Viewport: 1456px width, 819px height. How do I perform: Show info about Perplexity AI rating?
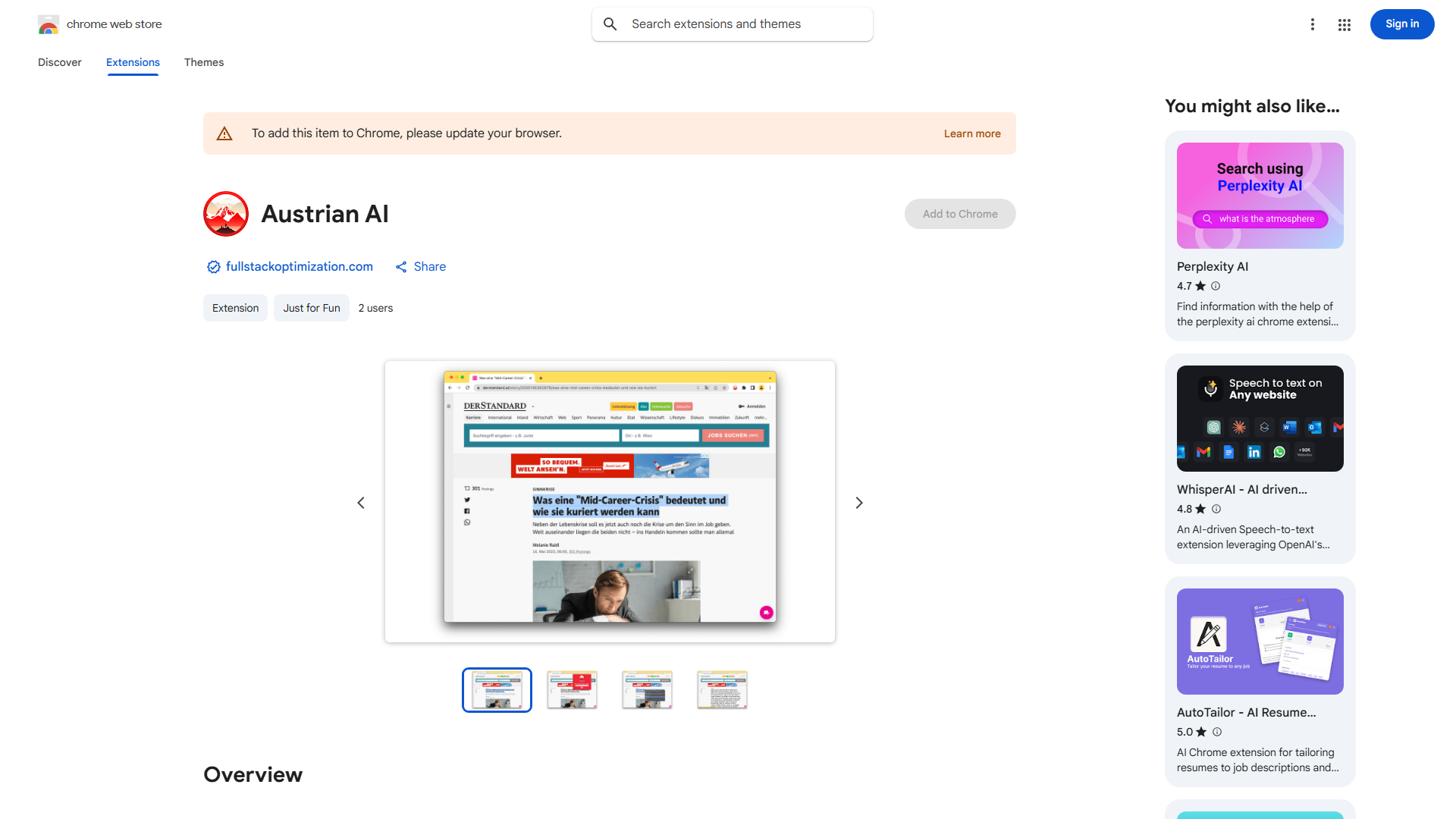tap(1216, 286)
